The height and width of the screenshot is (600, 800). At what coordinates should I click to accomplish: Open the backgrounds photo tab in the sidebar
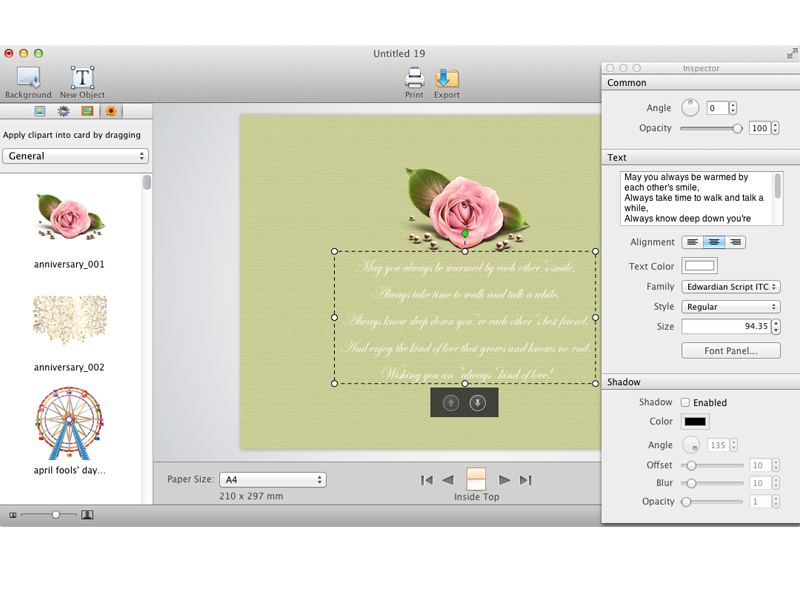coord(39,112)
